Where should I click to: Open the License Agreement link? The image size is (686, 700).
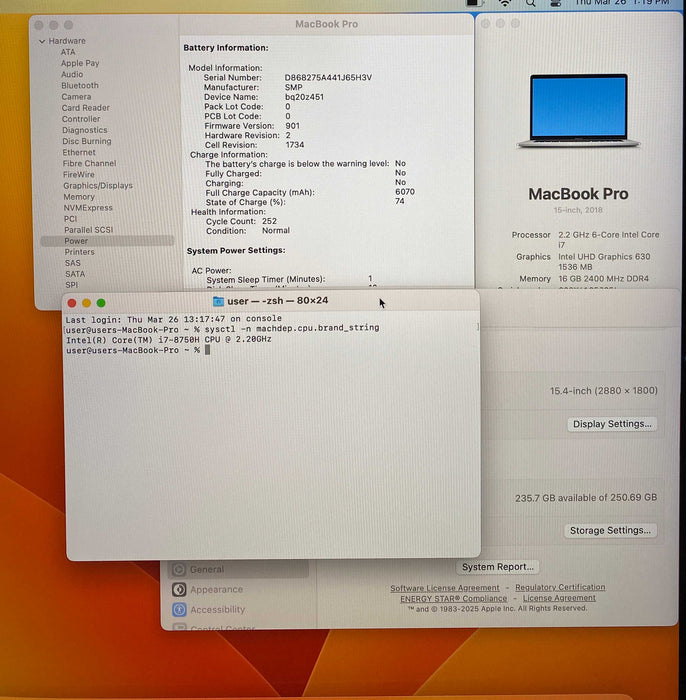[559, 598]
